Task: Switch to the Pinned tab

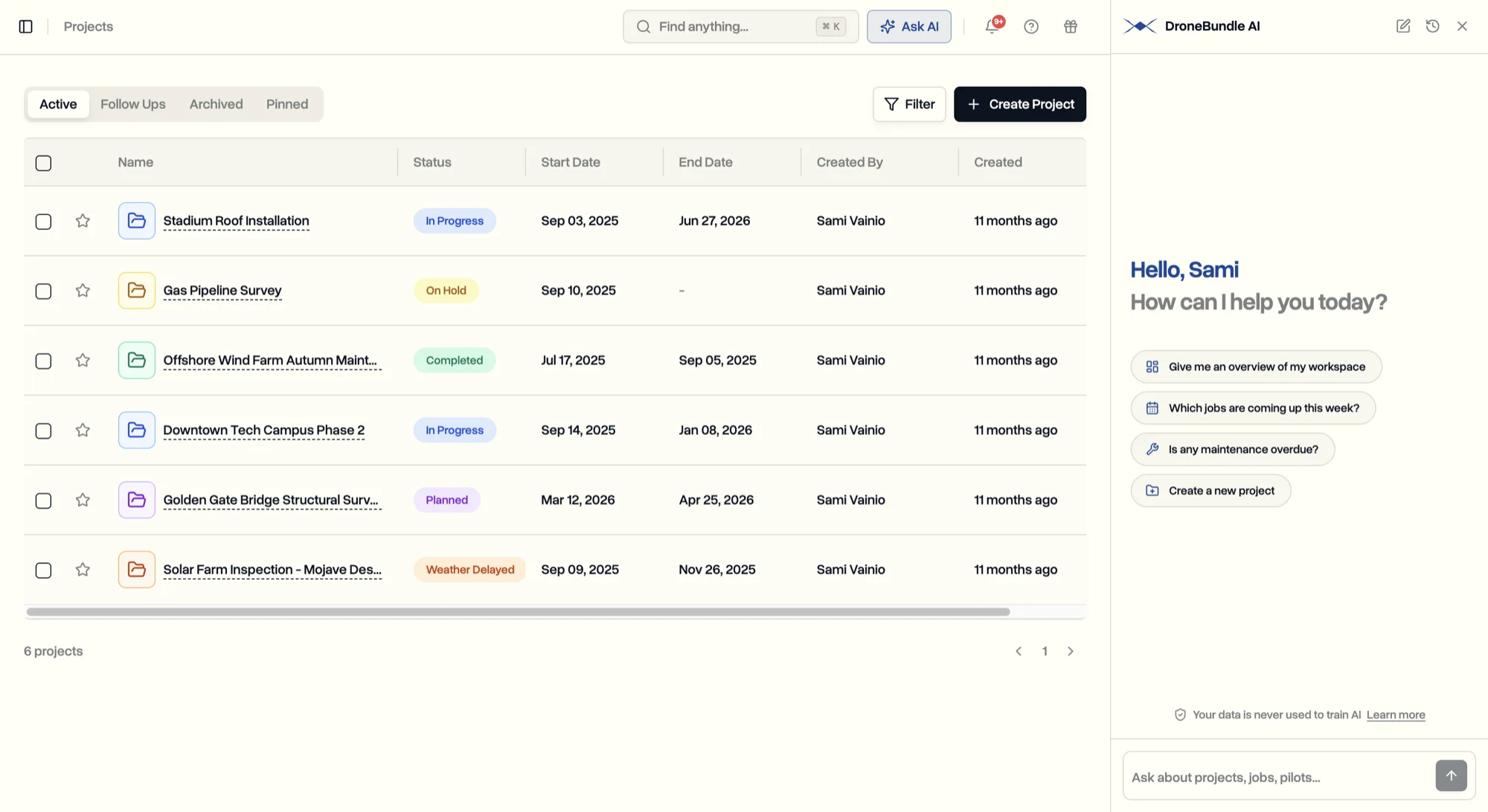Action: [x=287, y=104]
